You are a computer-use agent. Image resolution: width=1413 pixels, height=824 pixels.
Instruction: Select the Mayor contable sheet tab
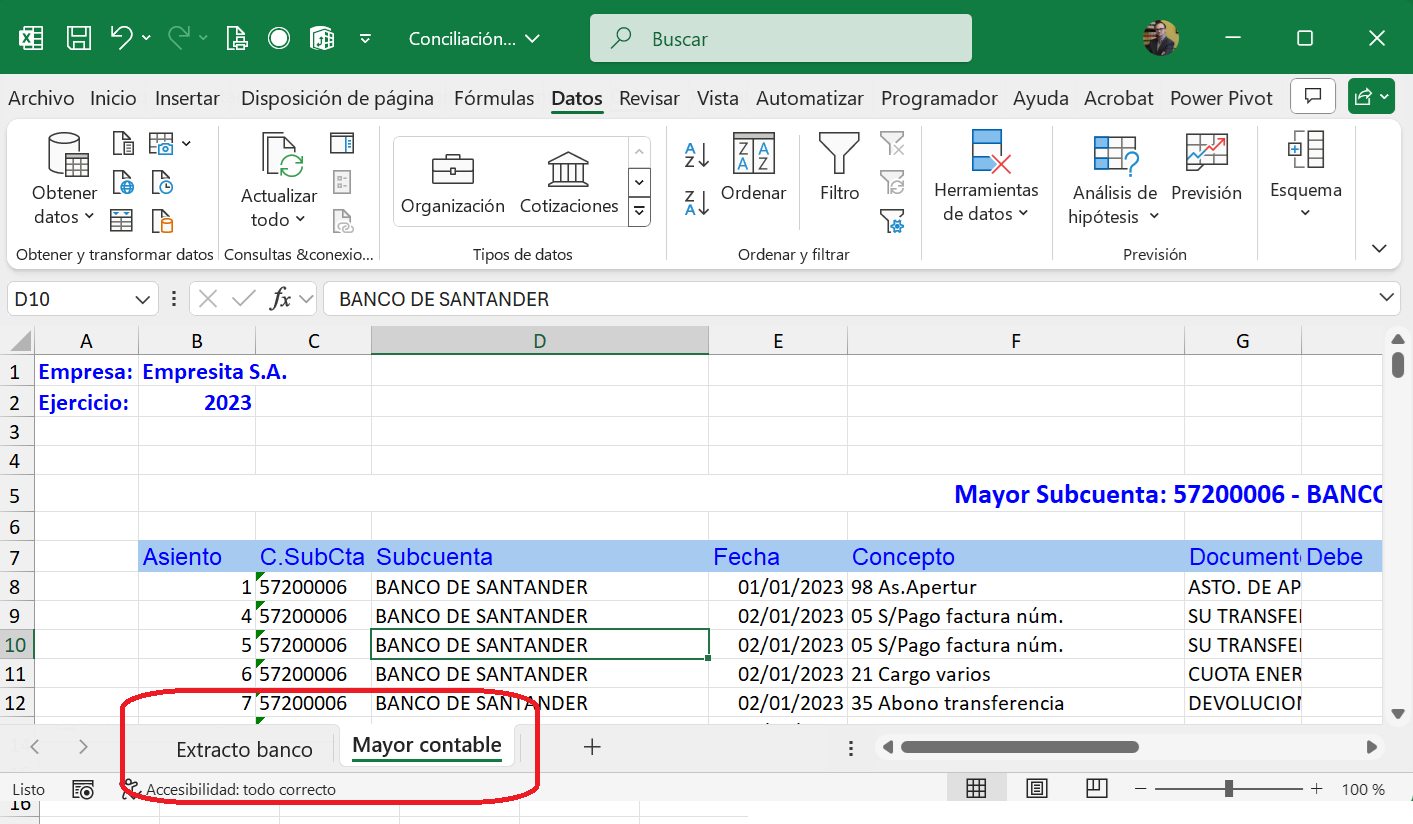427,746
